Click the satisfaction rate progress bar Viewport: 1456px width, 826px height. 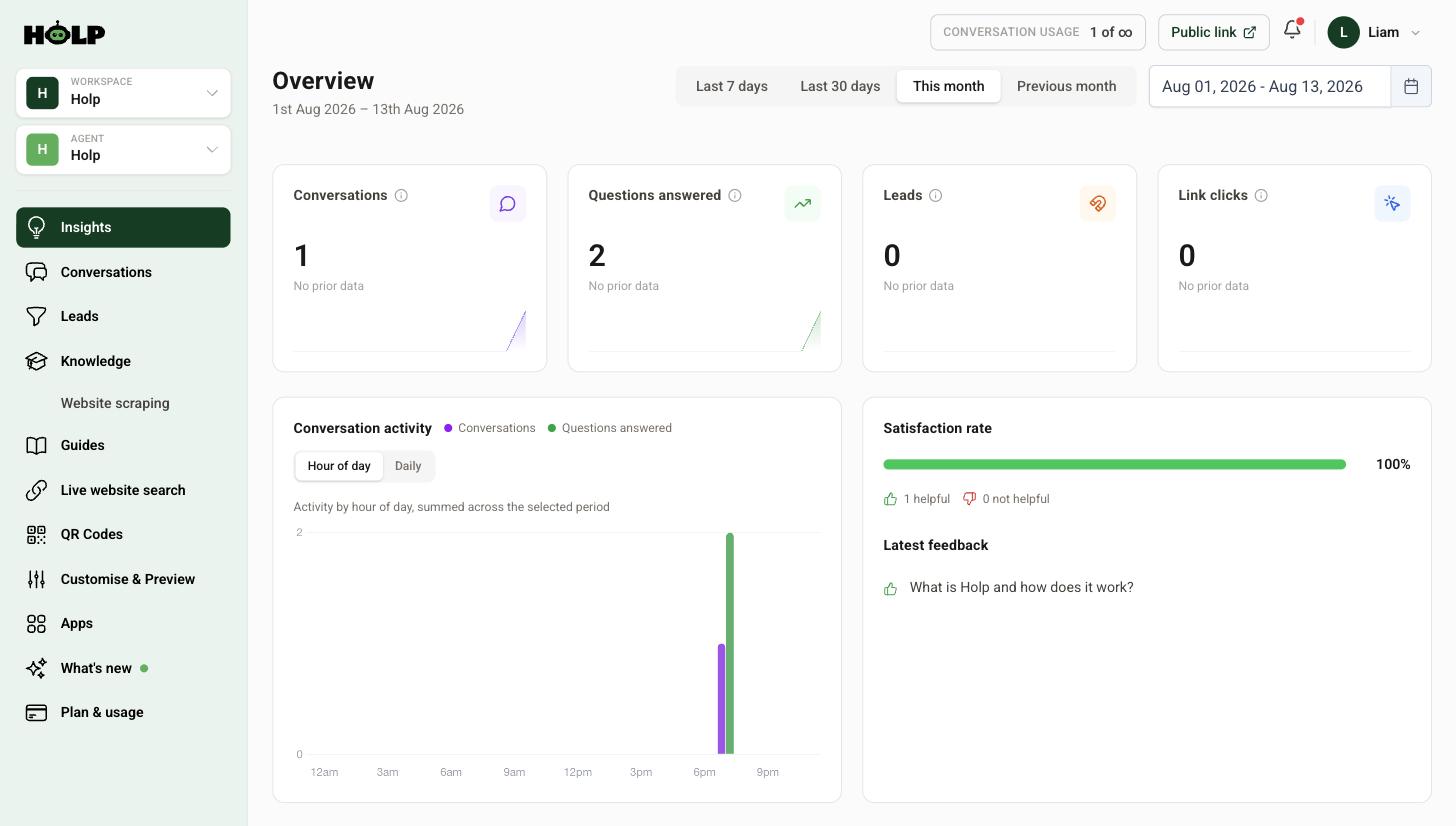point(1114,464)
